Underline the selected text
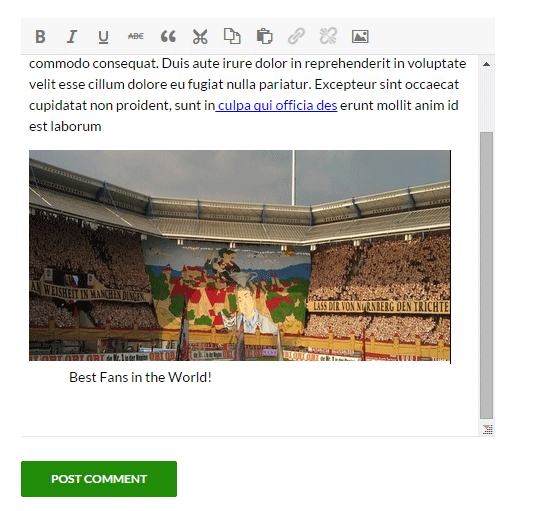 103,37
